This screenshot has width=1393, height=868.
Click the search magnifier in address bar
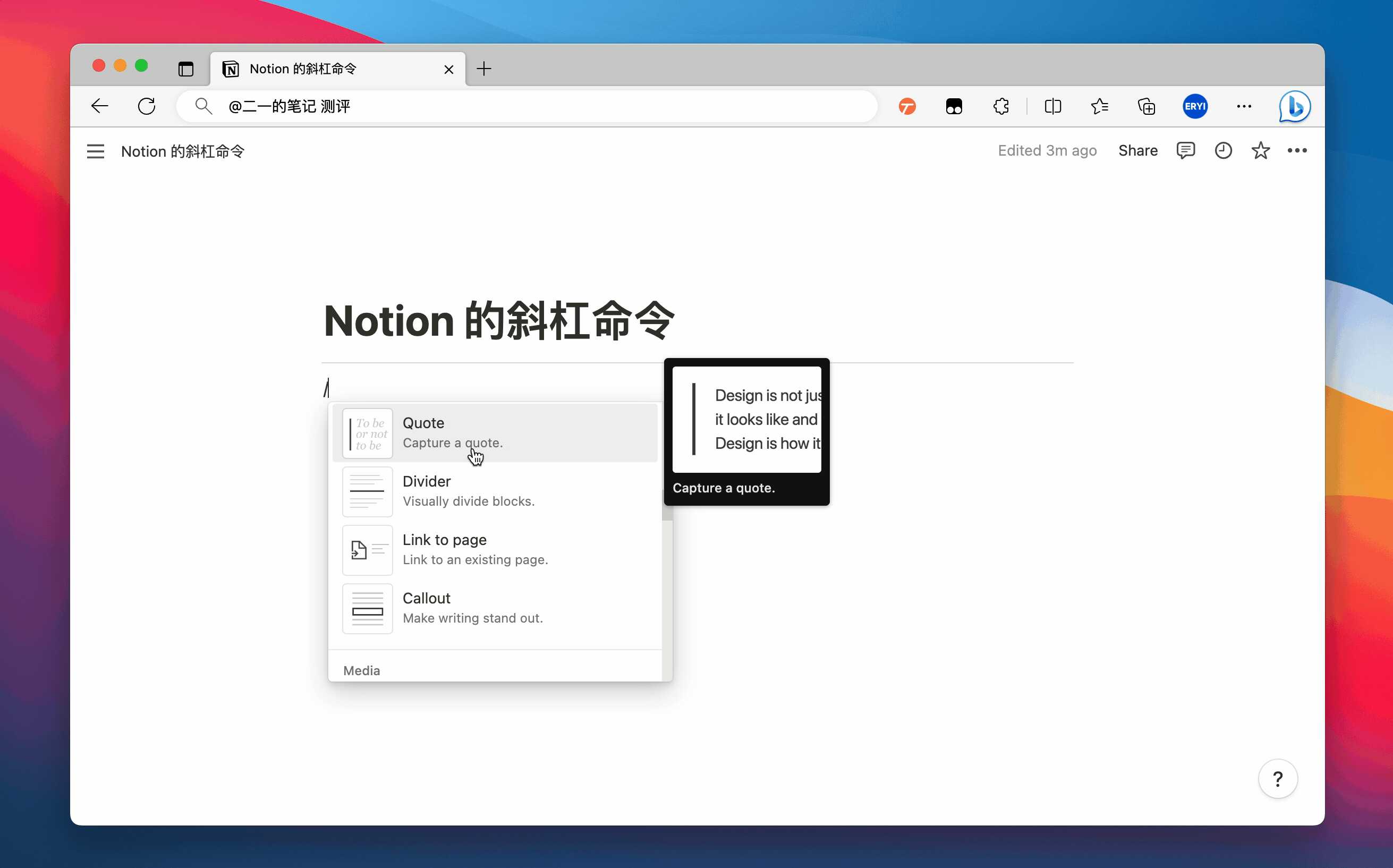click(203, 106)
